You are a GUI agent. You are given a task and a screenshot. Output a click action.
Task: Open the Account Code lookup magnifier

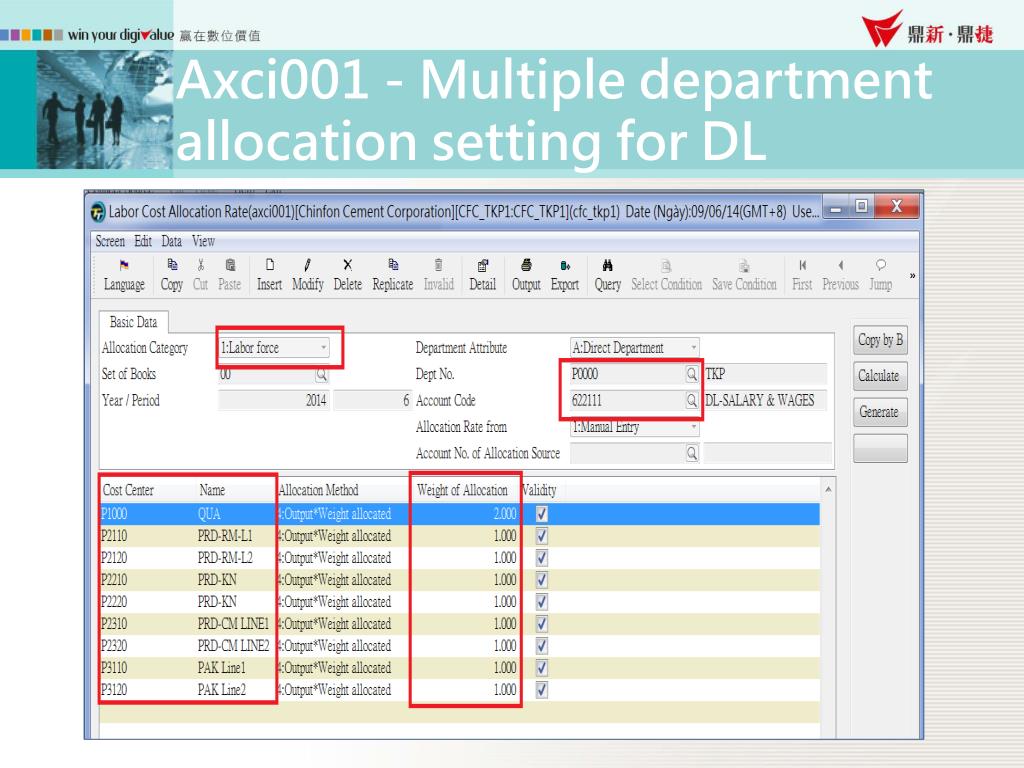691,400
